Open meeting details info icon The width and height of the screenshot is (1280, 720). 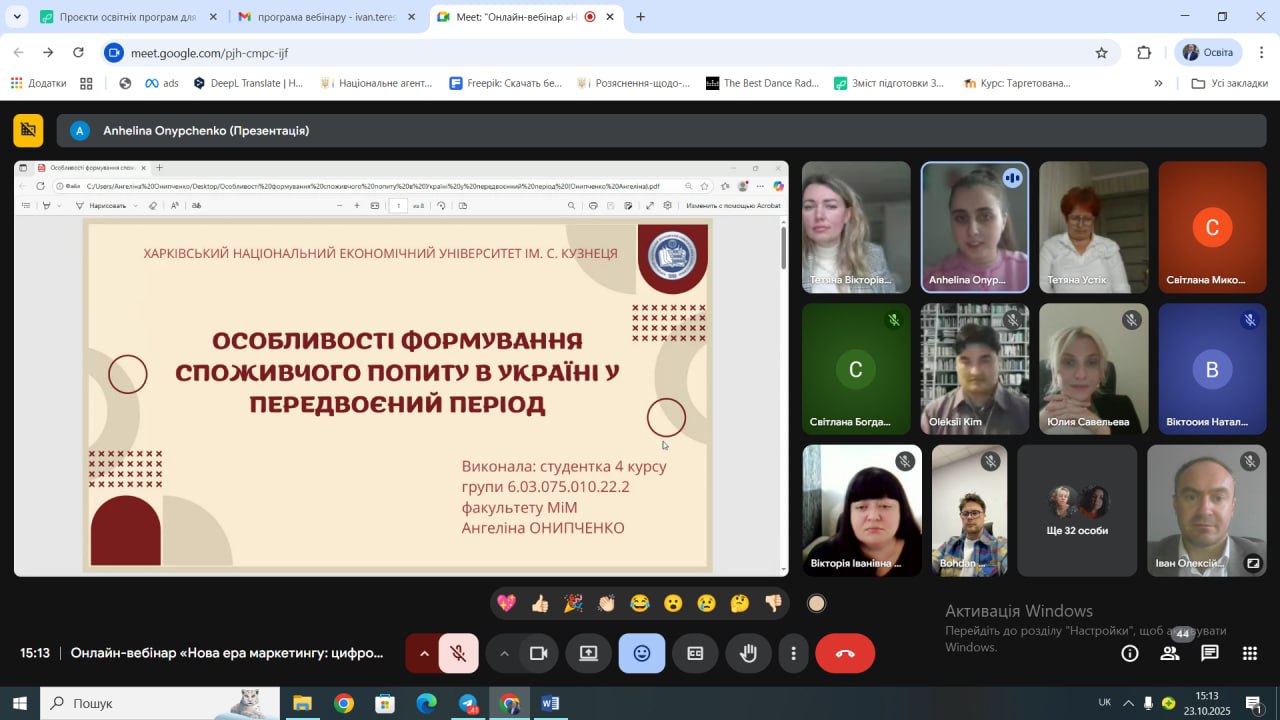coord(1129,654)
